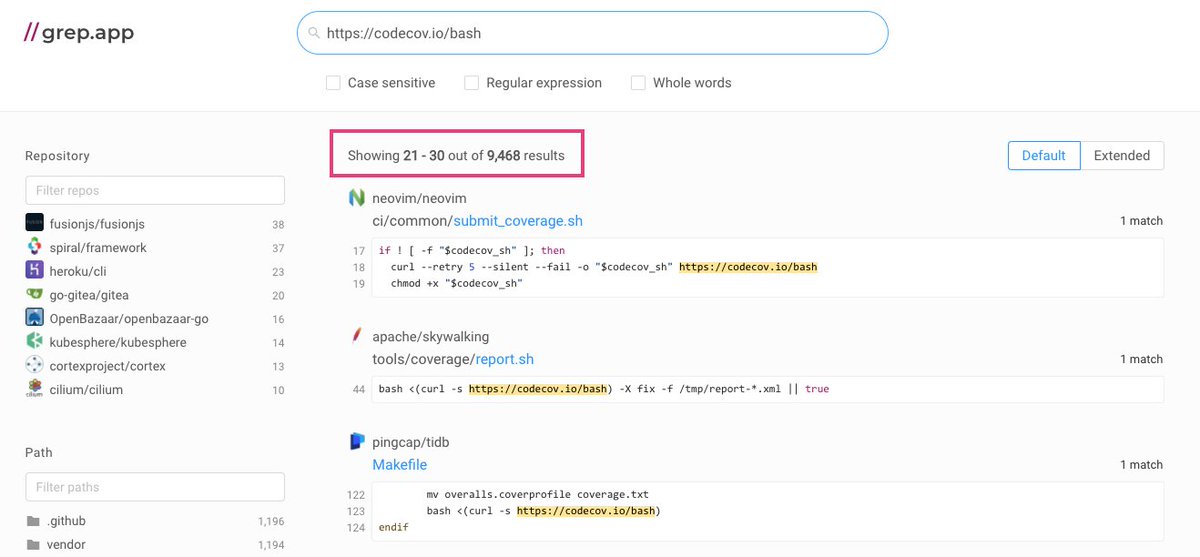This screenshot has height=557, width=1200.
Task: Click the ci/common/ path text
Action: point(413,221)
